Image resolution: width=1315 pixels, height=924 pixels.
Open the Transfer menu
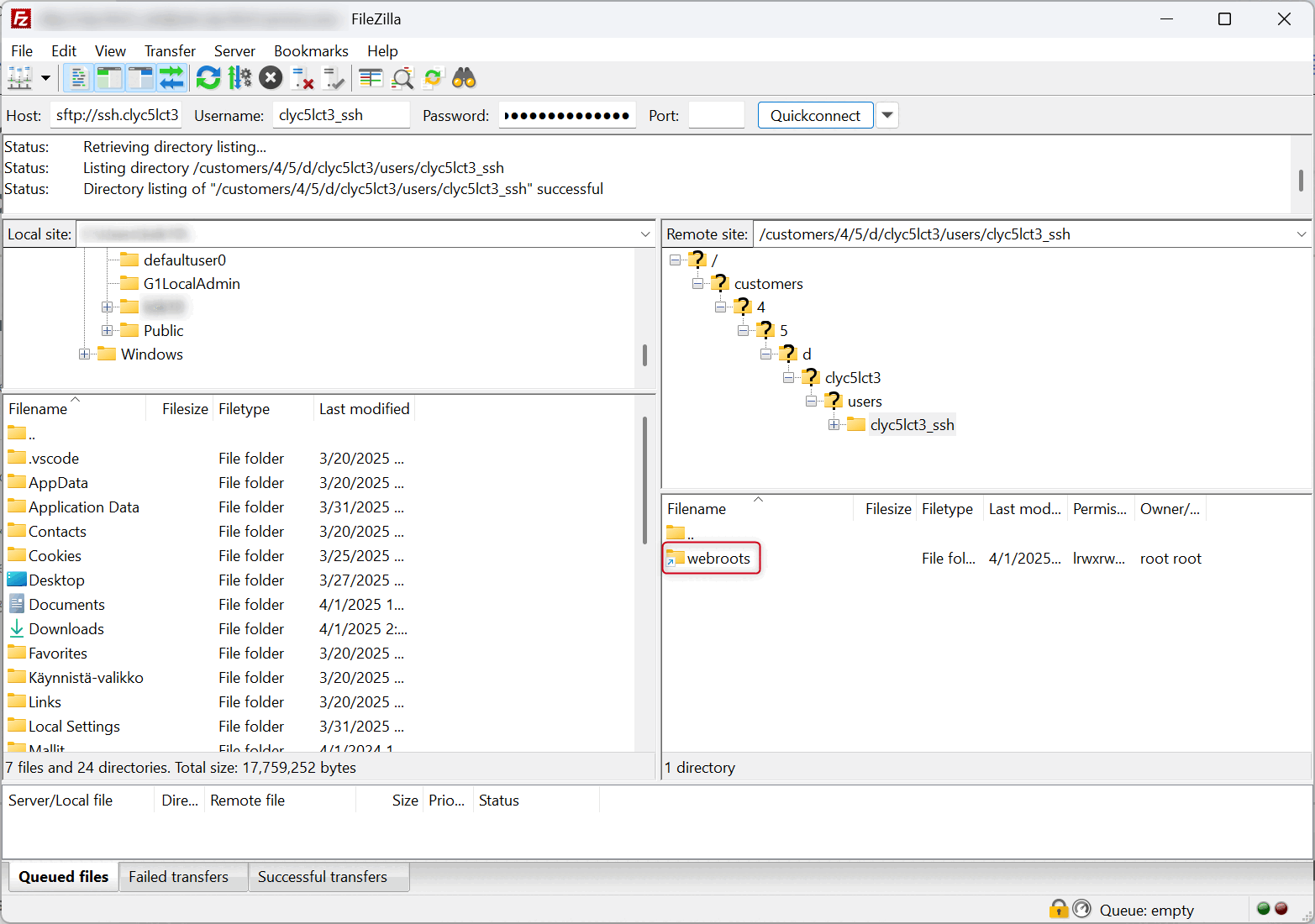[x=170, y=51]
